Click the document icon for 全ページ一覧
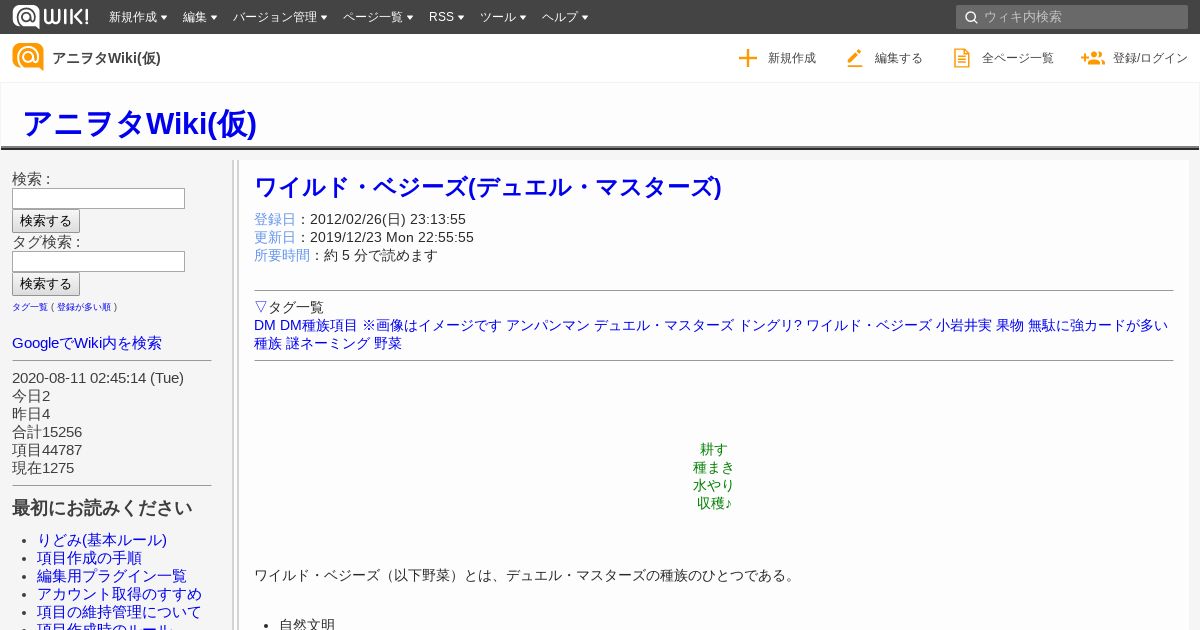 [961, 58]
